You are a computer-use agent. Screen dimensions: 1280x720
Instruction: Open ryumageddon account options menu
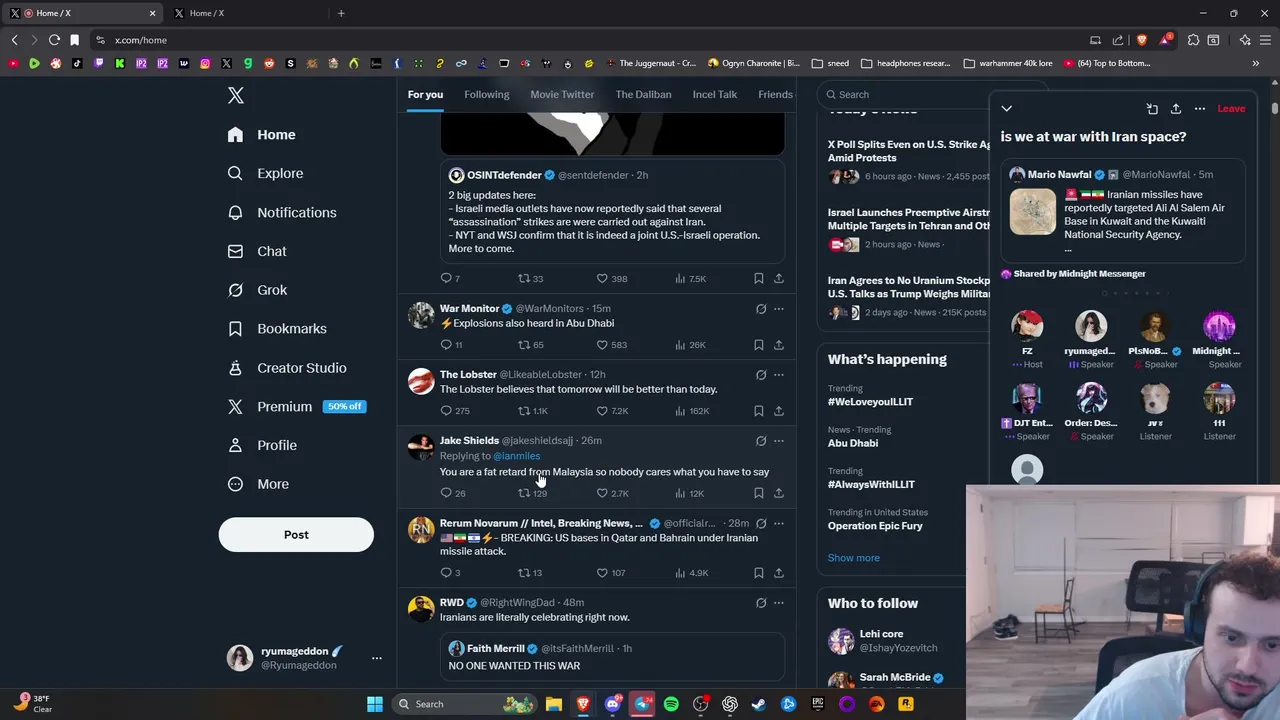(377, 658)
